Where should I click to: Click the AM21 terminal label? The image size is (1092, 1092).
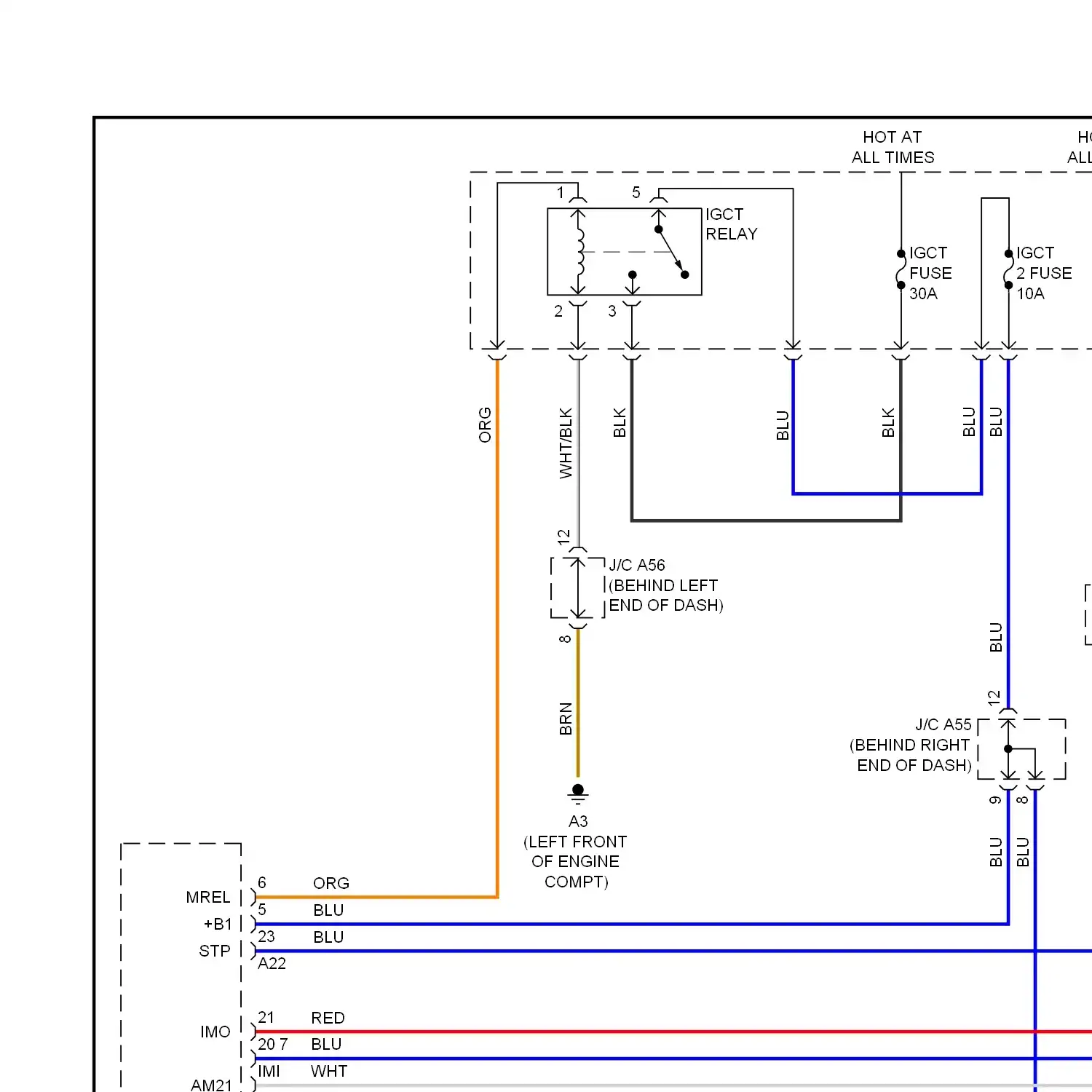(211, 1085)
